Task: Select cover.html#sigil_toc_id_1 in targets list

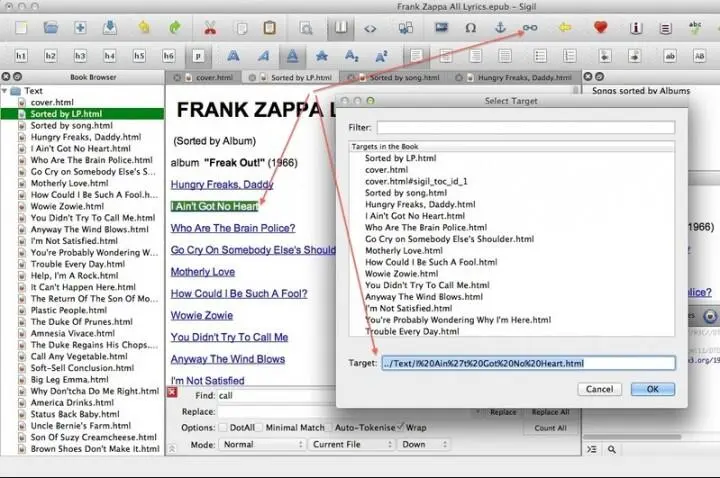Action: pyautogui.click(x=416, y=181)
